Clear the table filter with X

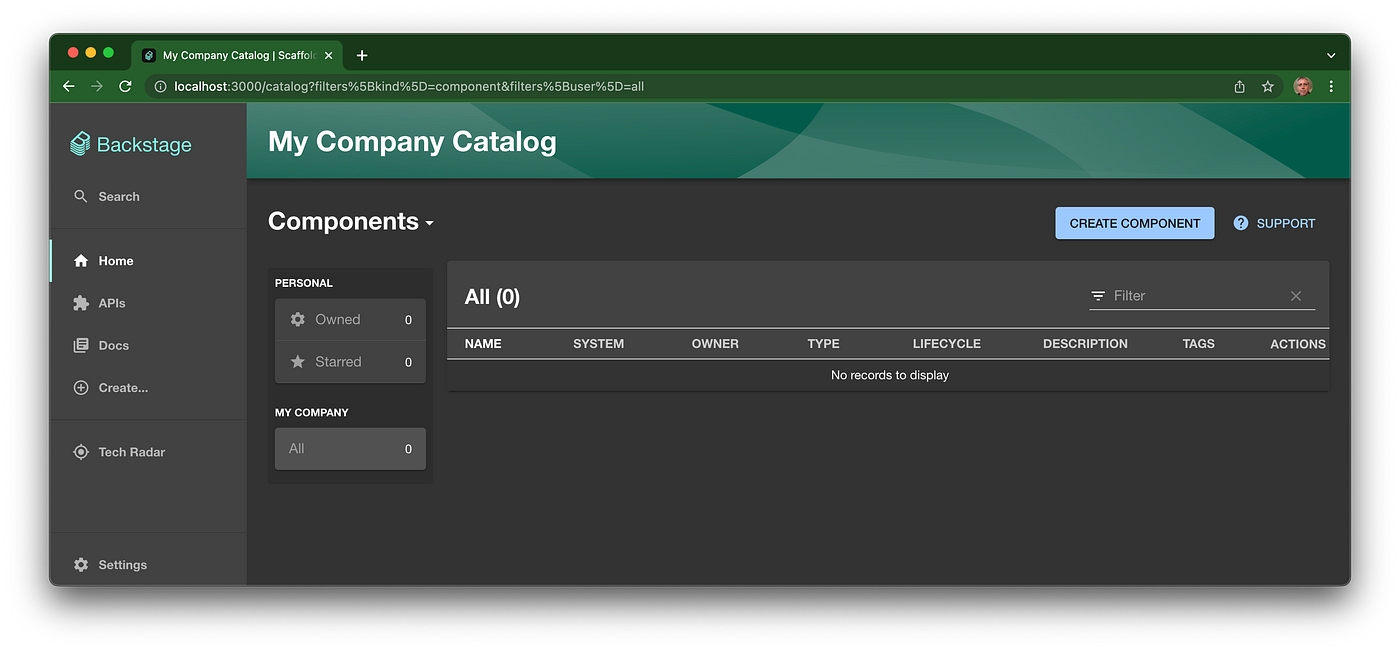(1296, 296)
